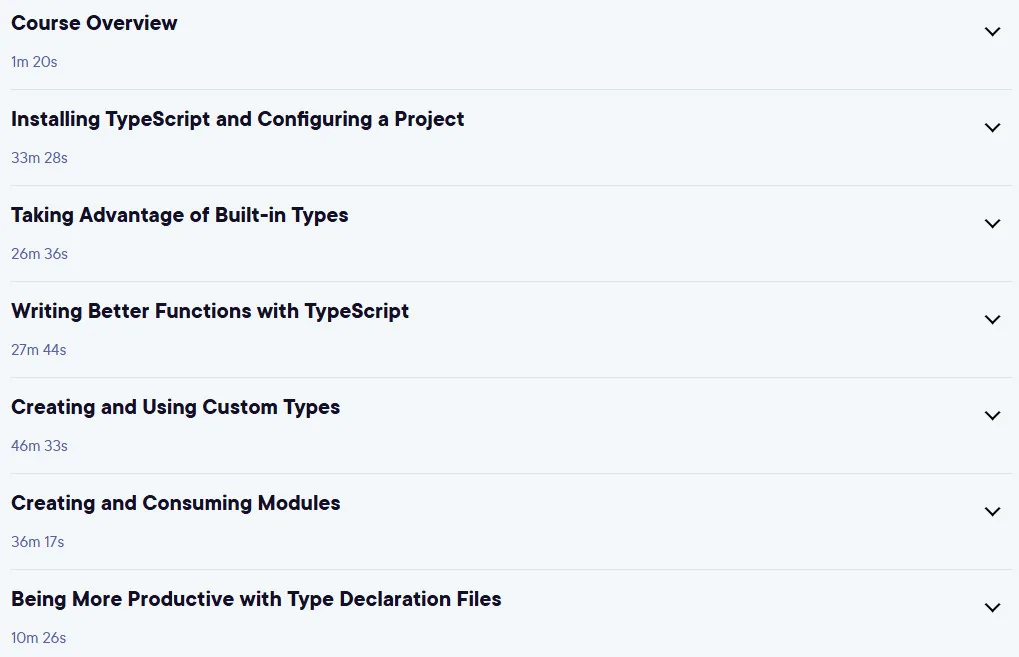Open Installing TypeScript and Configuring a Project title
1019x657 pixels.
(x=238, y=120)
